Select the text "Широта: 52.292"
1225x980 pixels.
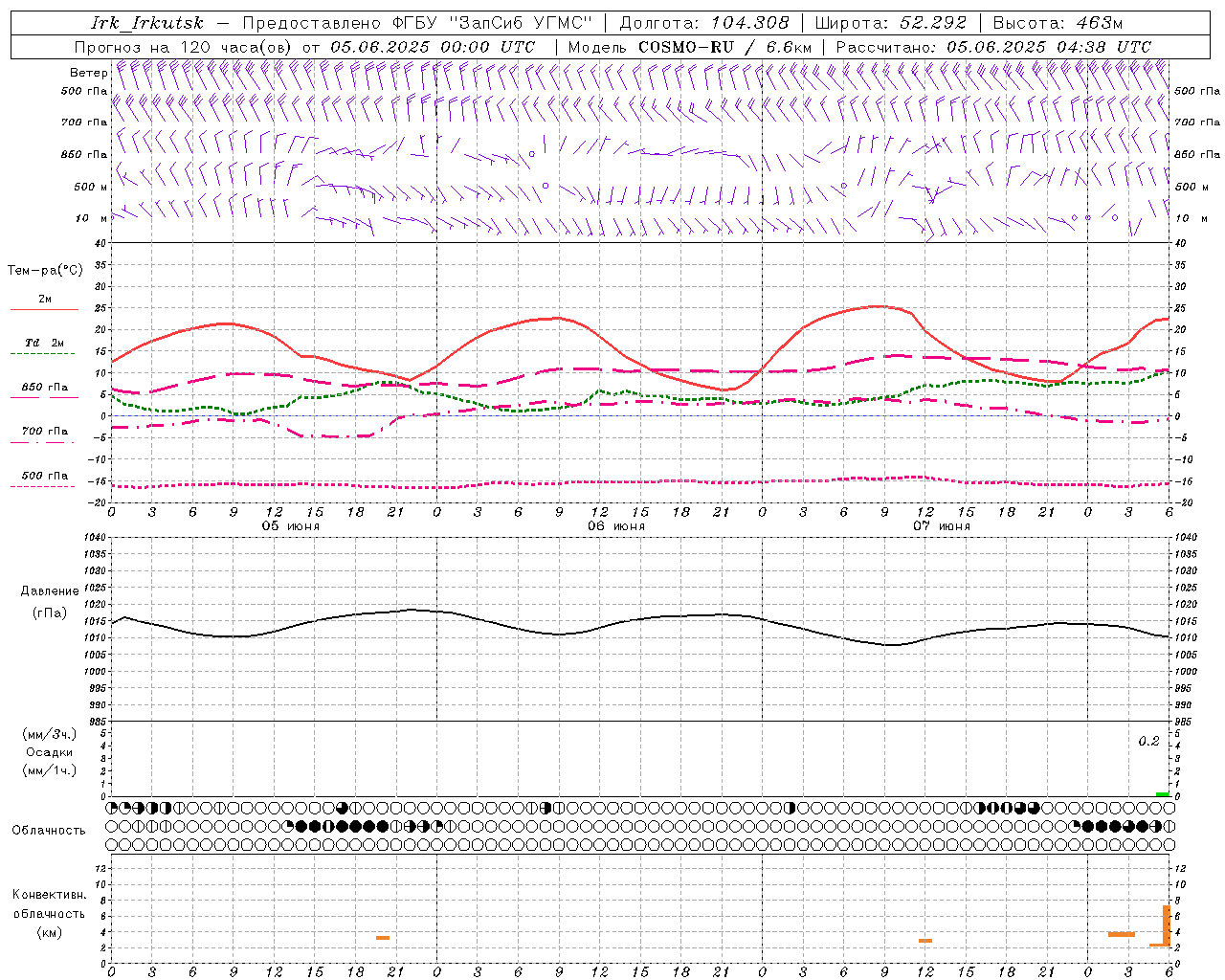(891, 23)
